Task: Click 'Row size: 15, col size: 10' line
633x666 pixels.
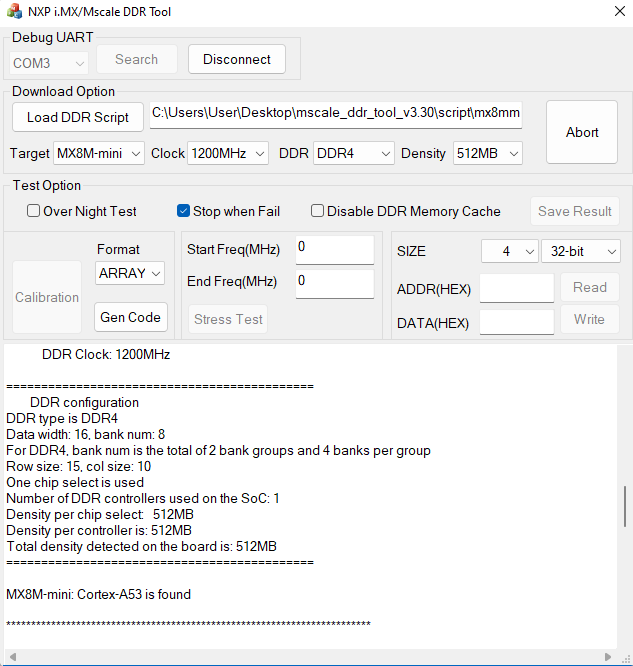Action: tap(79, 466)
